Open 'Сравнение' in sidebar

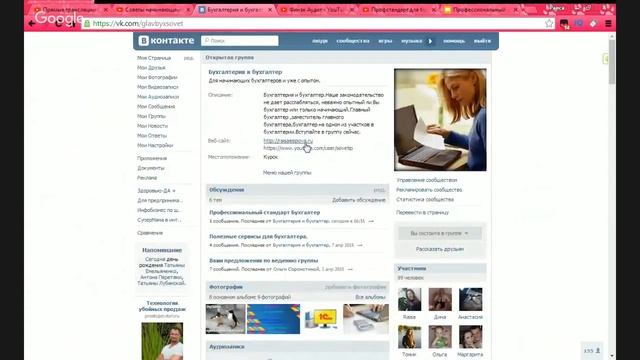(x=150, y=233)
